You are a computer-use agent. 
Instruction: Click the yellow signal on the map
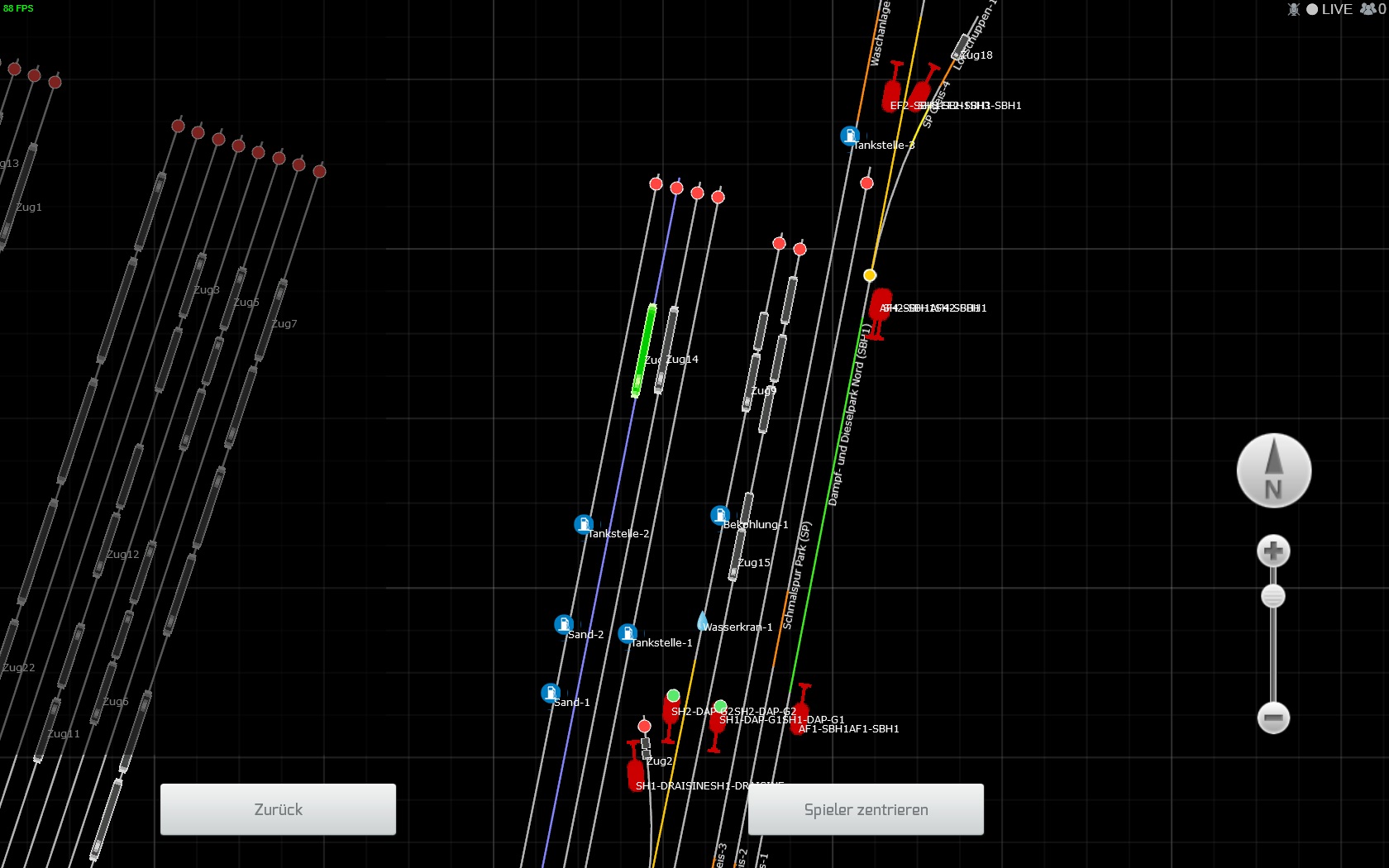870,275
